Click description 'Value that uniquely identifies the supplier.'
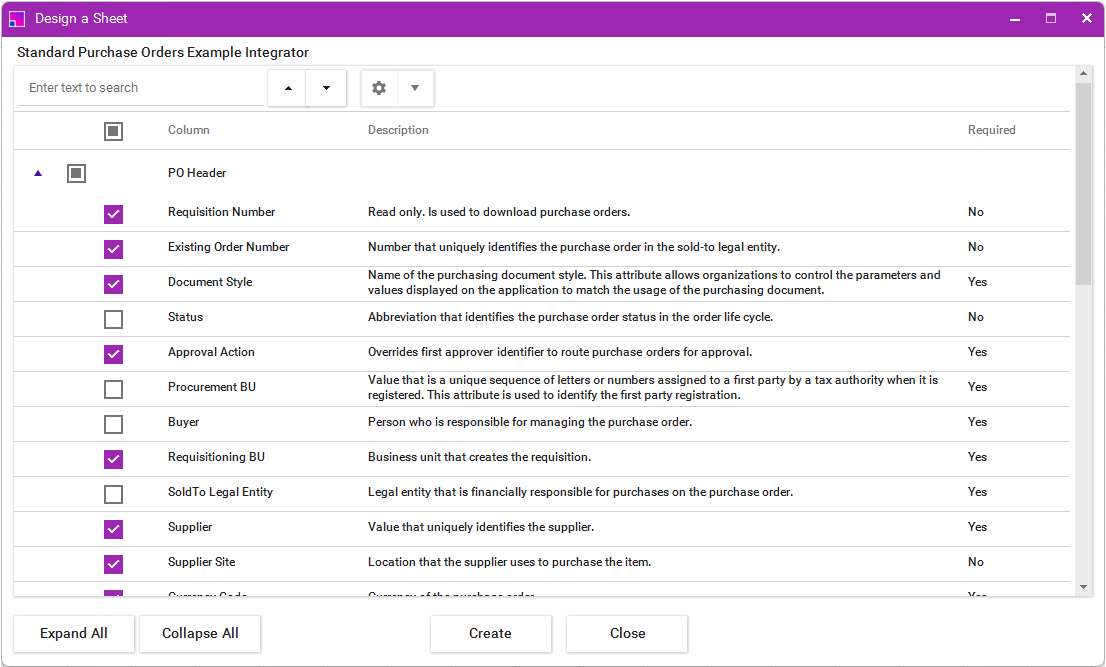1106x667 pixels. pos(481,527)
